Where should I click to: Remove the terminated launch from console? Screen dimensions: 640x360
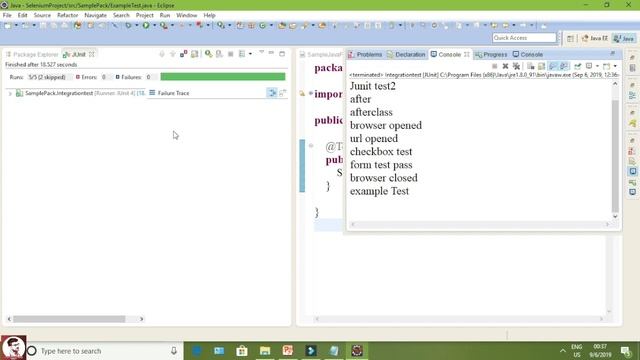(x=505, y=66)
